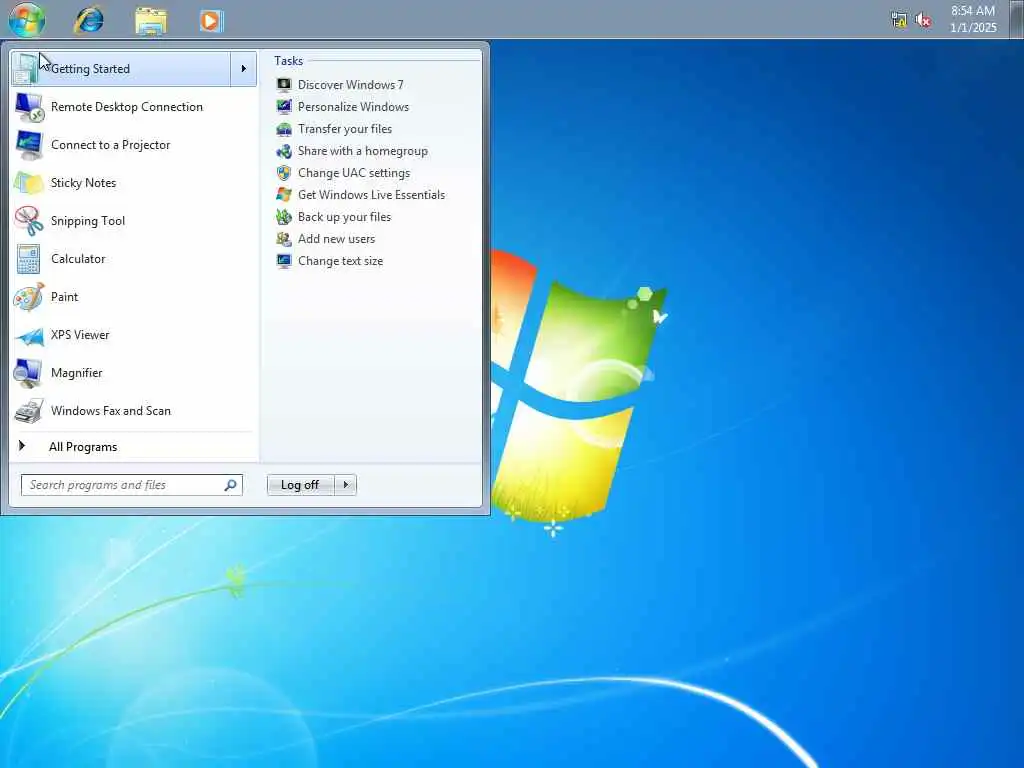Click the Back up your files icon

tap(283, 217)
